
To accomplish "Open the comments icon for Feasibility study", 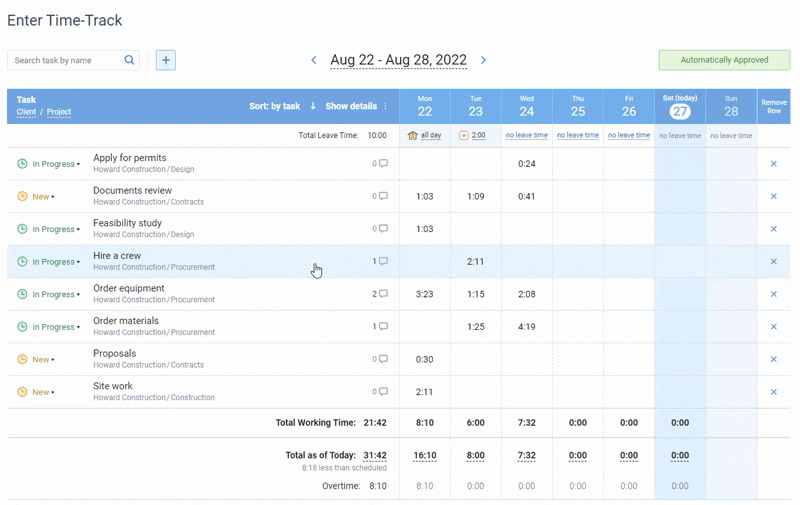I will point(383,229).
